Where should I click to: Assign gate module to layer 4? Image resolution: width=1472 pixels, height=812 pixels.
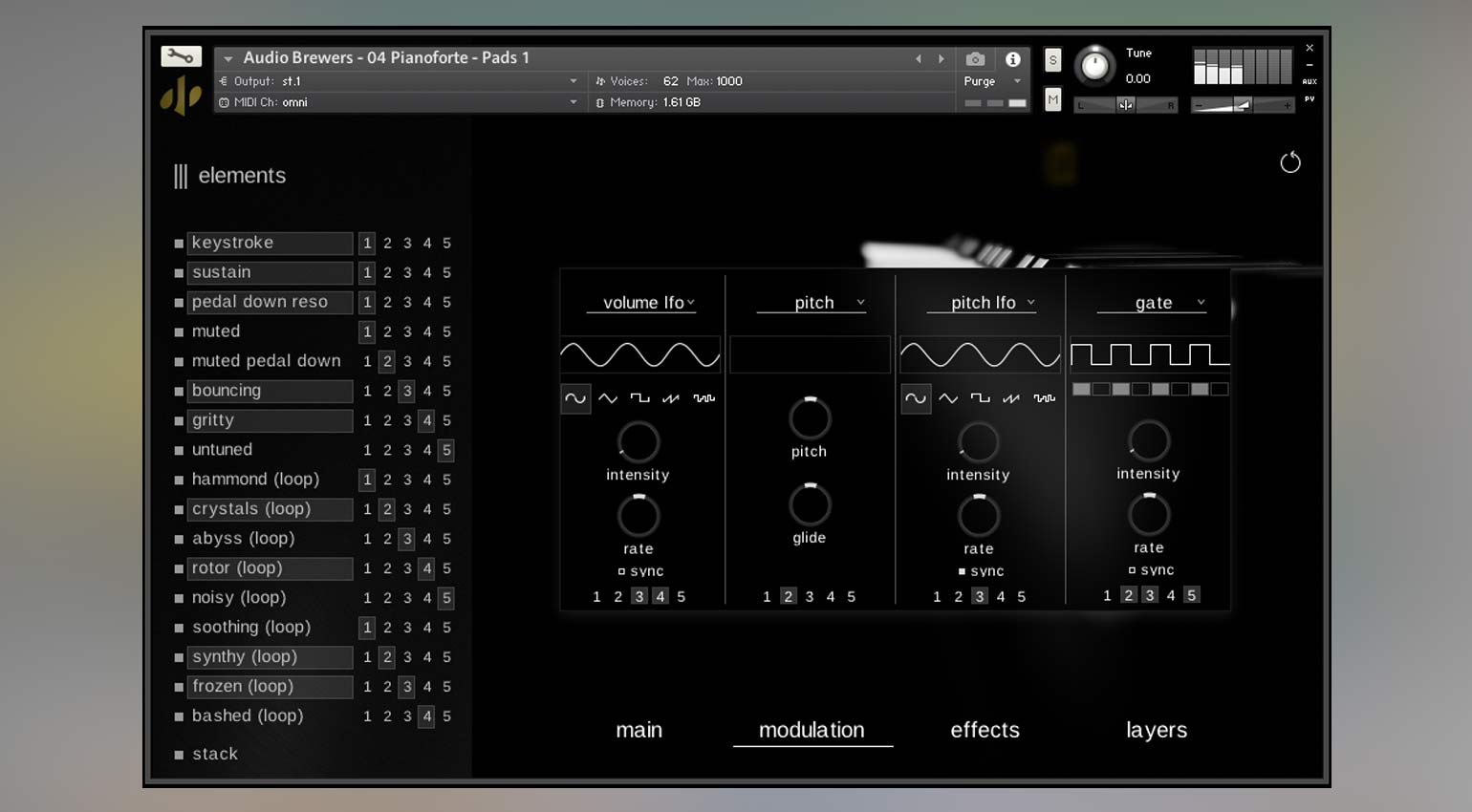pos(1170,595)
